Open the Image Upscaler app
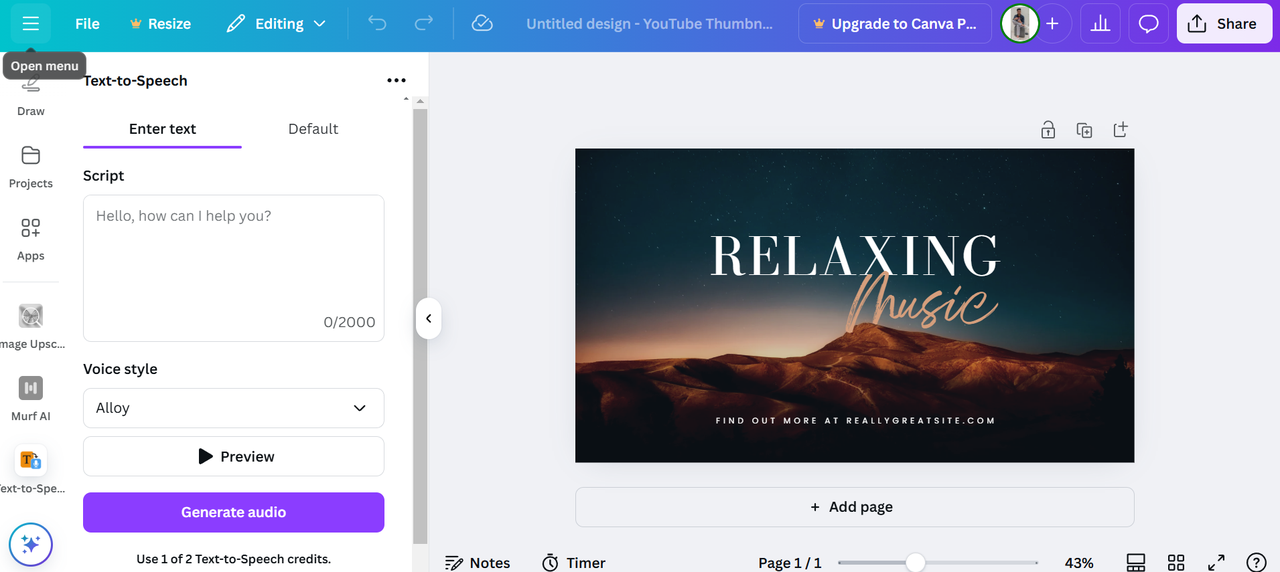 [31, 327]
